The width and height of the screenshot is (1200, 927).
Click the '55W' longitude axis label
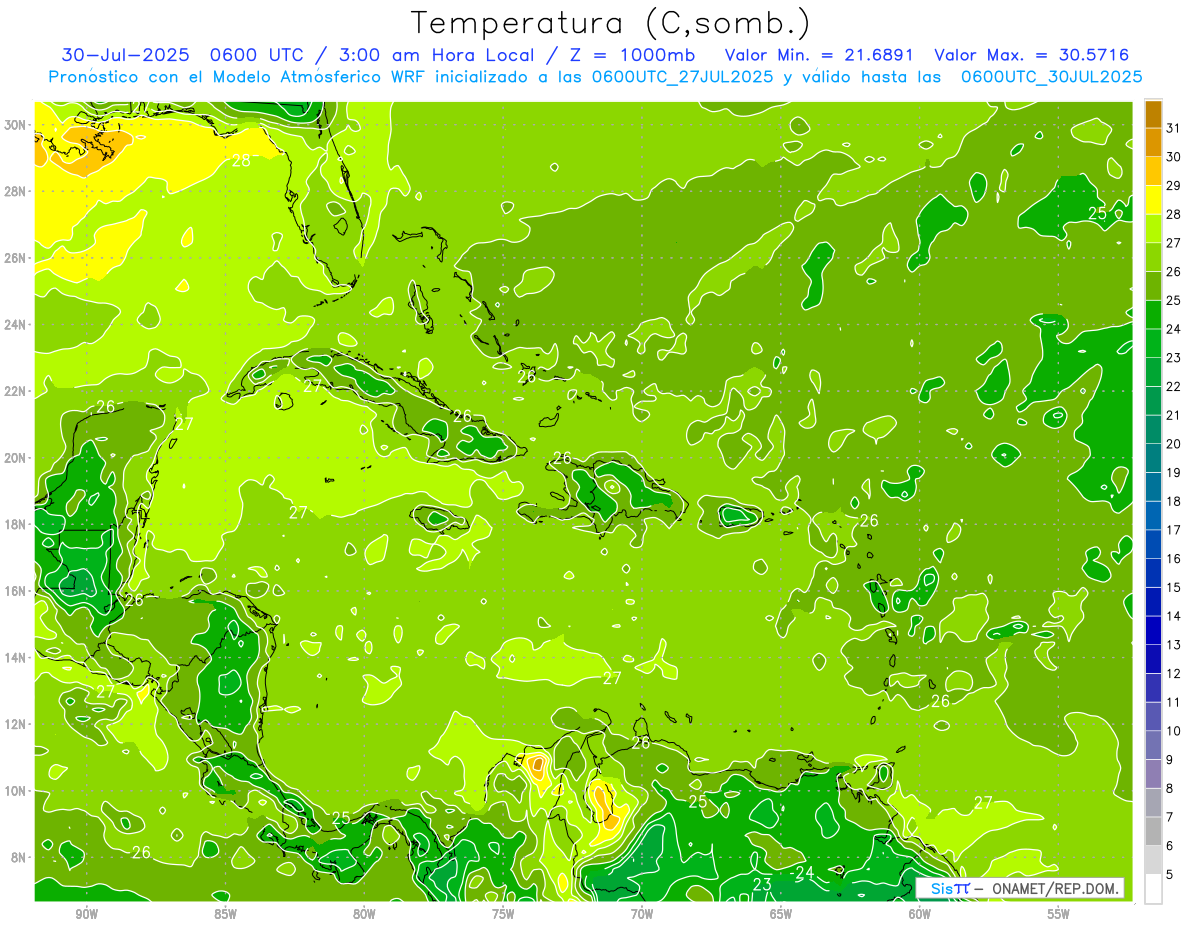(x=1059, y=915)
